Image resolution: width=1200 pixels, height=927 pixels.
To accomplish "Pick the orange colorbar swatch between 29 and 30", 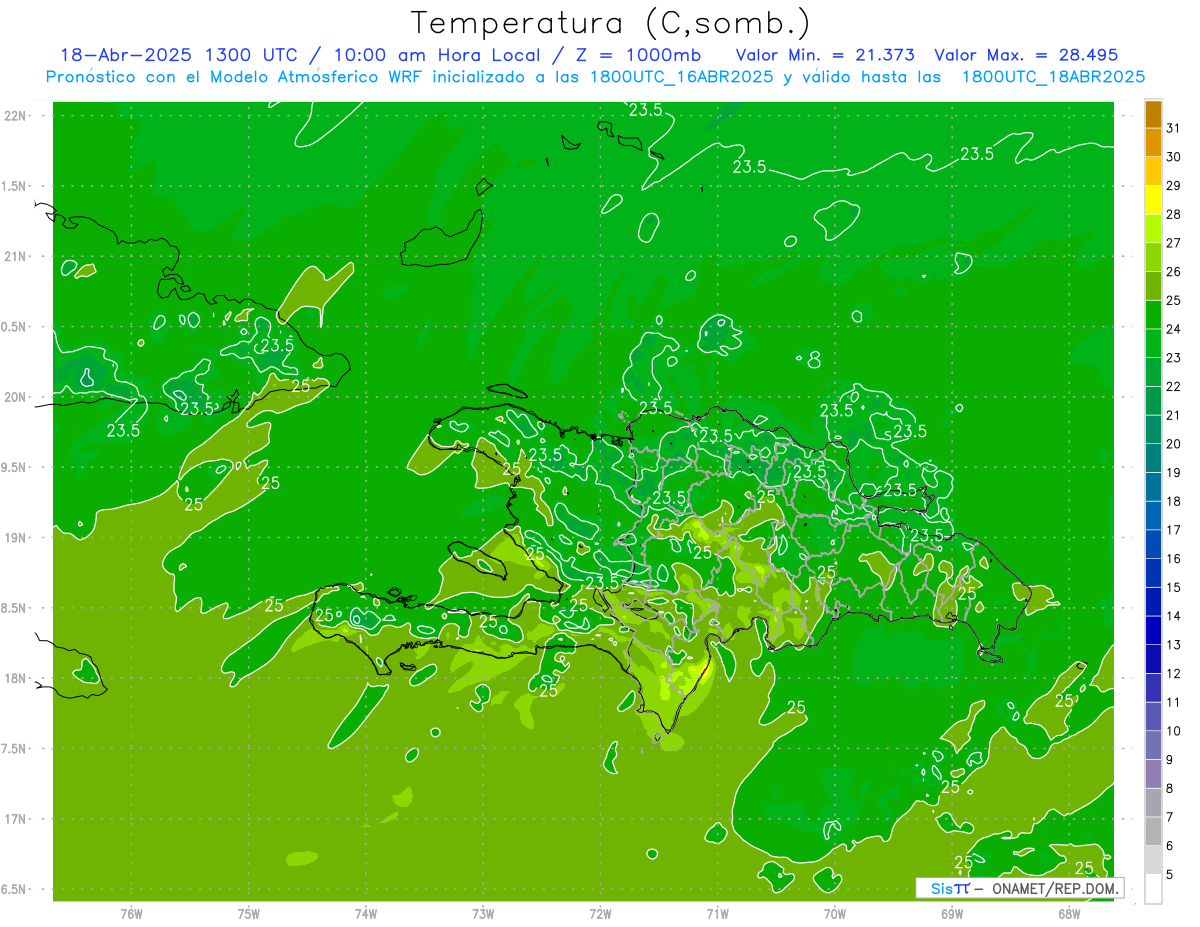I will tap(1153, 171).
